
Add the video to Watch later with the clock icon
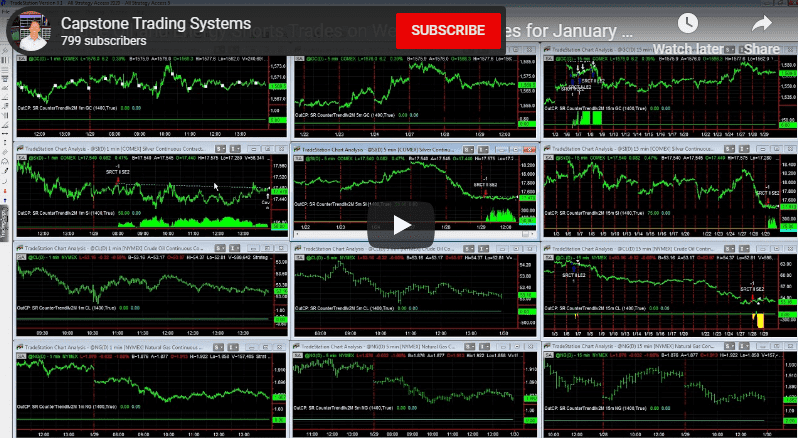[x=688, y=23]
